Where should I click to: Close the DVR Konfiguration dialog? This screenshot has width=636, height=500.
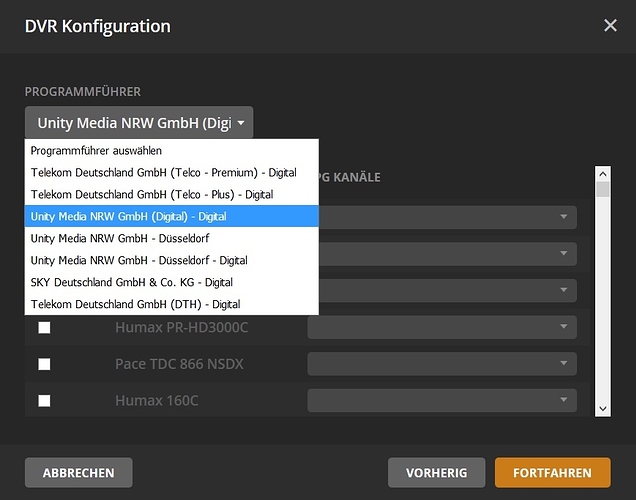pyautogui.click(x=610, y=25)
